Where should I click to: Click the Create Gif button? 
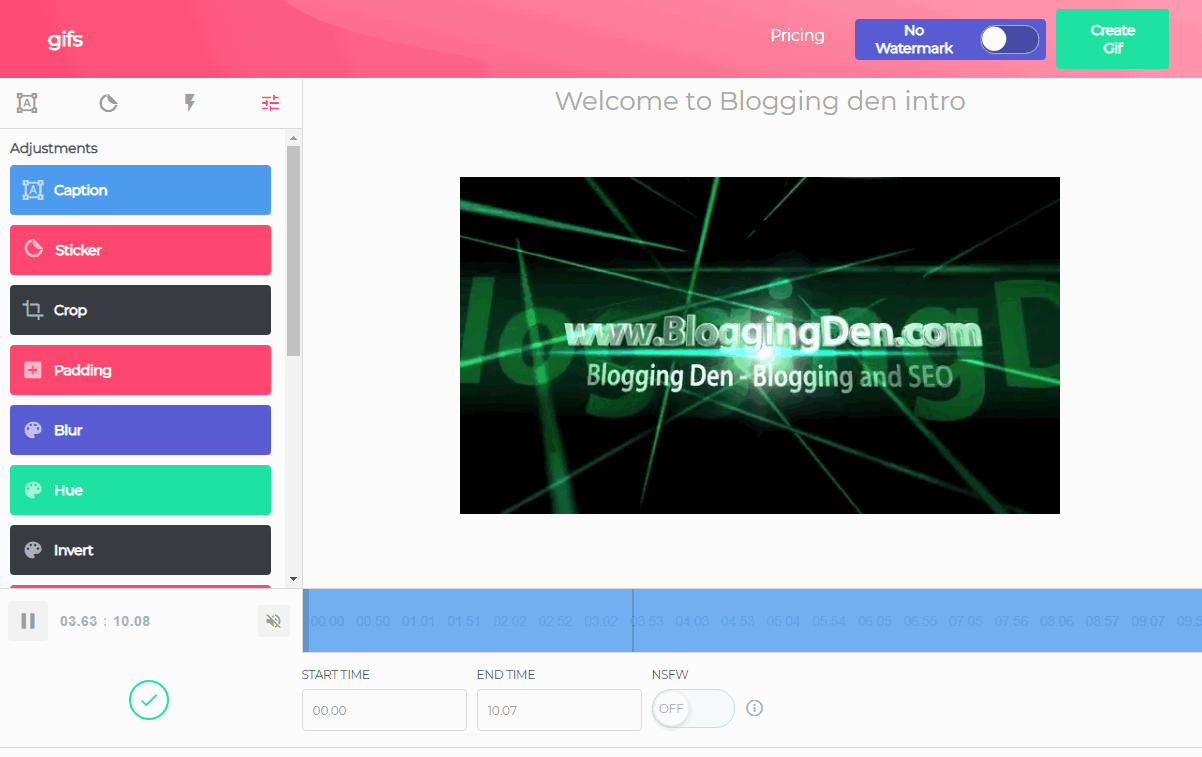click(x=1112, y=39)
